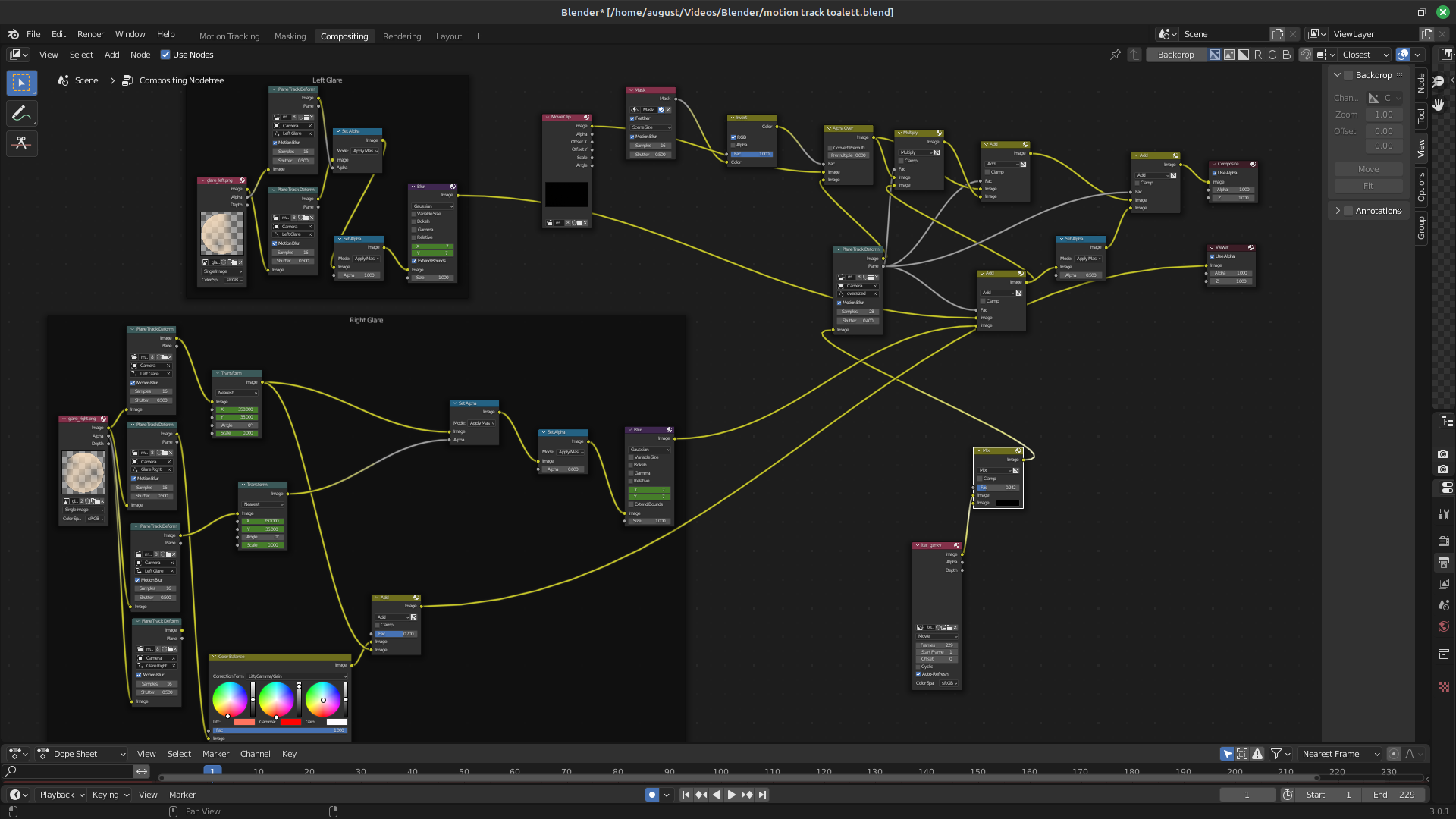
Task: Click the zoom viewport magnifier icon
Action: coord(1438,81)
